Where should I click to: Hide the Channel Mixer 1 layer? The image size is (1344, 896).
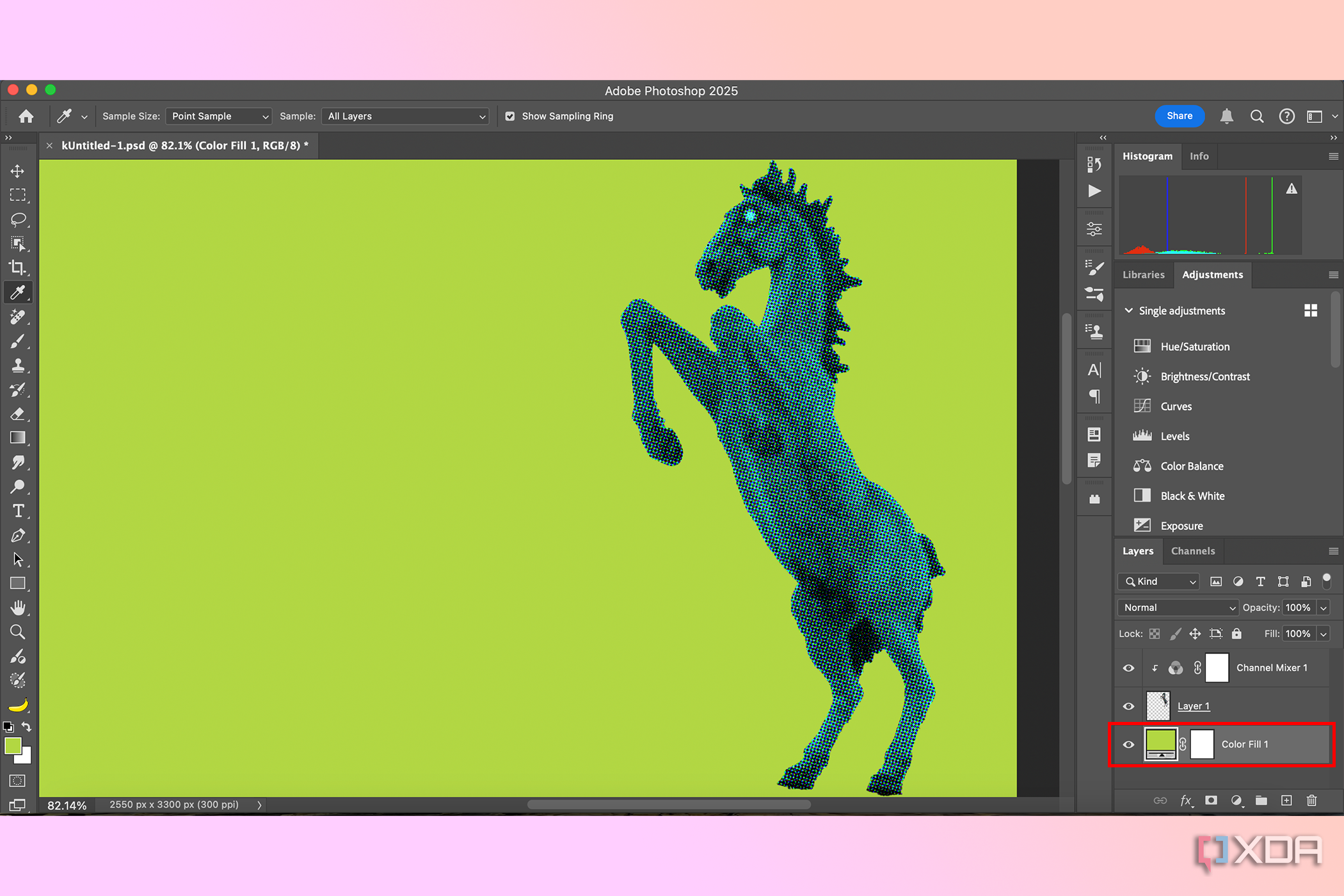1128,668
